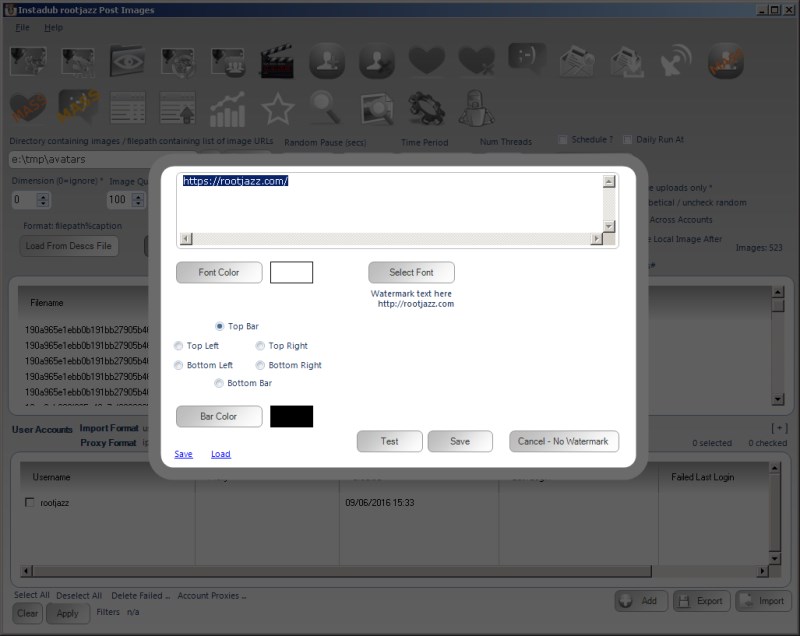Open the folder with eye icon in main toolbar
The image size is (800, 636).
pyautogui.click(x=127, y=62)
